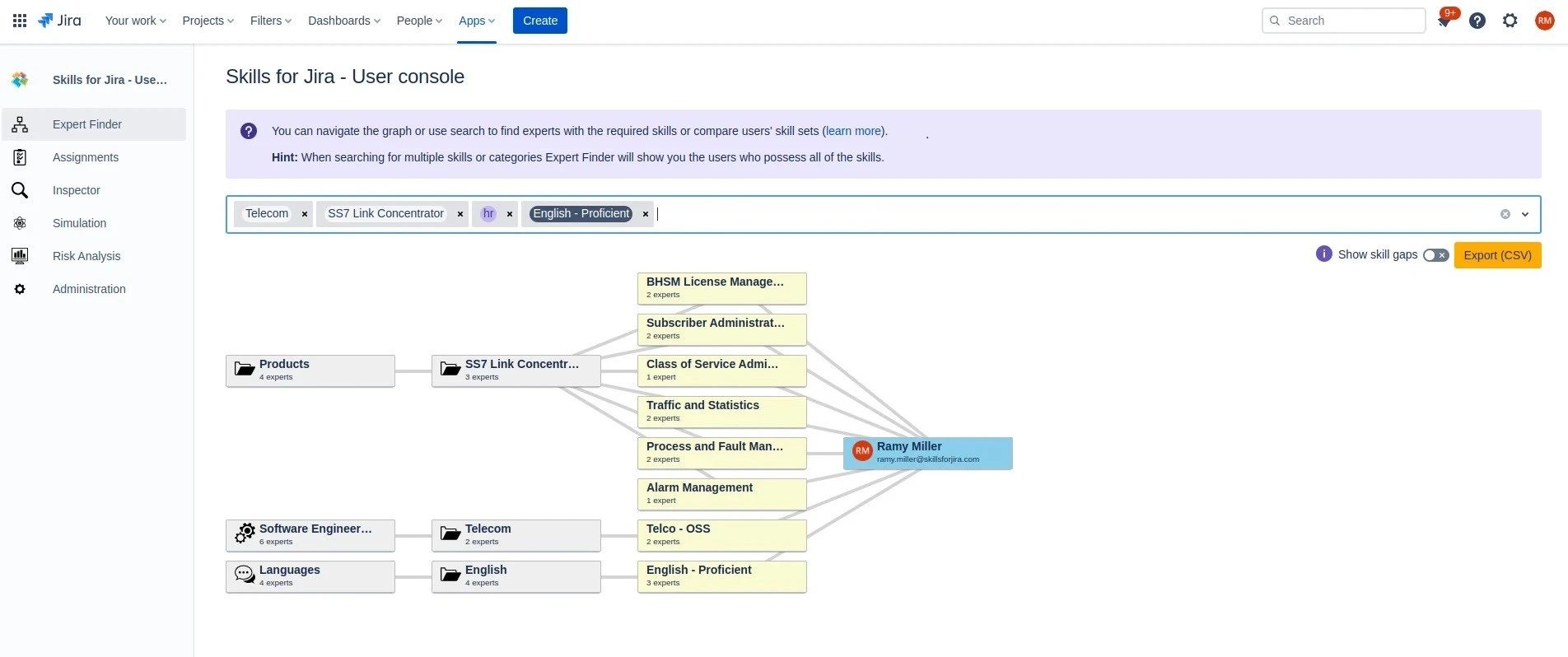Click ramy.miller@skillsforjira.com email text
Image resolution: width=1568 pixels, height=657 pixels.
(928, 459)
